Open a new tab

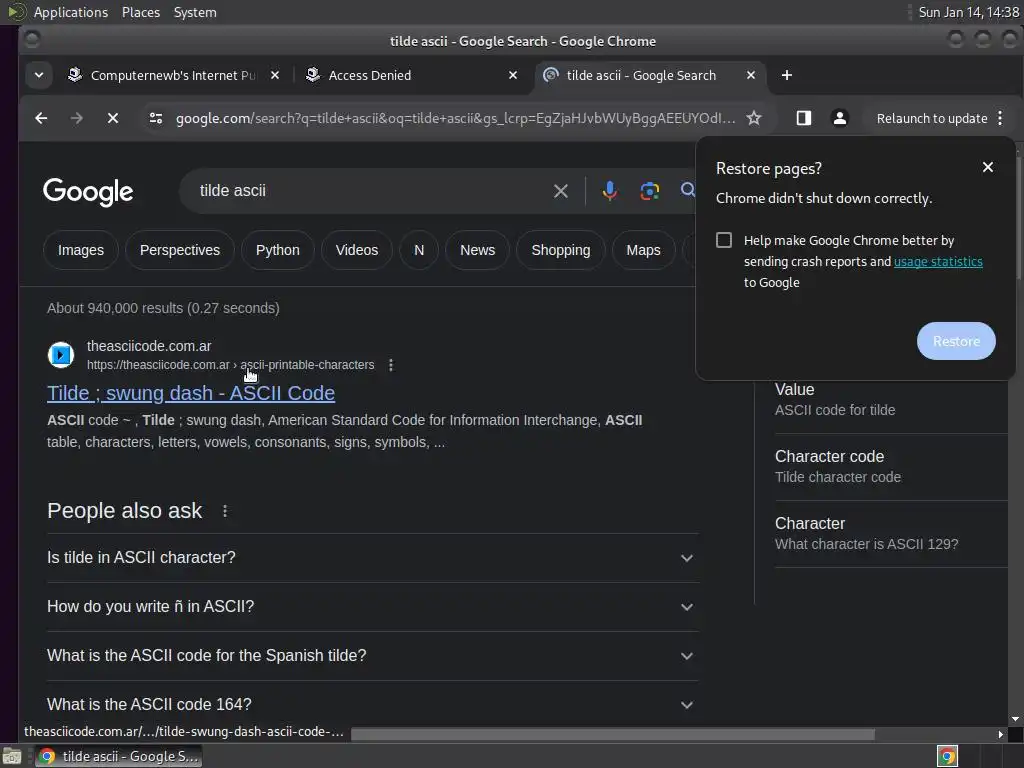(x=787, y=75)
